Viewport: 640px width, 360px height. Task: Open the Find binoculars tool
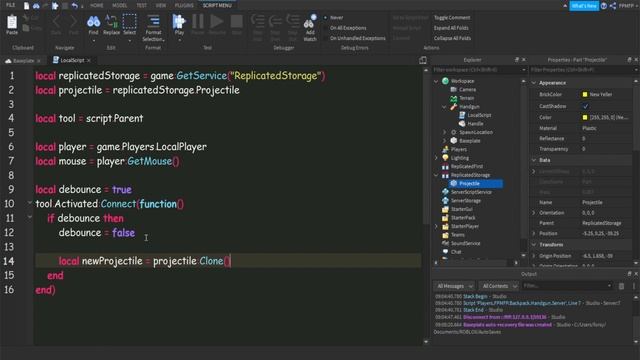pos(93,21)
